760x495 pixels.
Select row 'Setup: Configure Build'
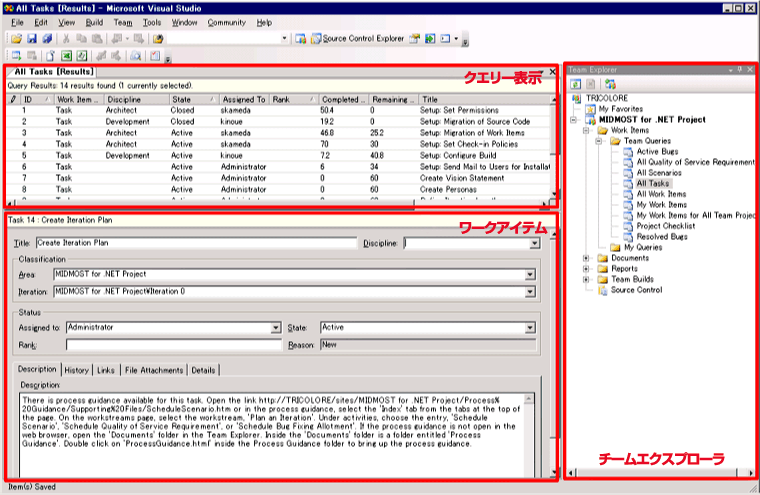(x=279, y=156)
